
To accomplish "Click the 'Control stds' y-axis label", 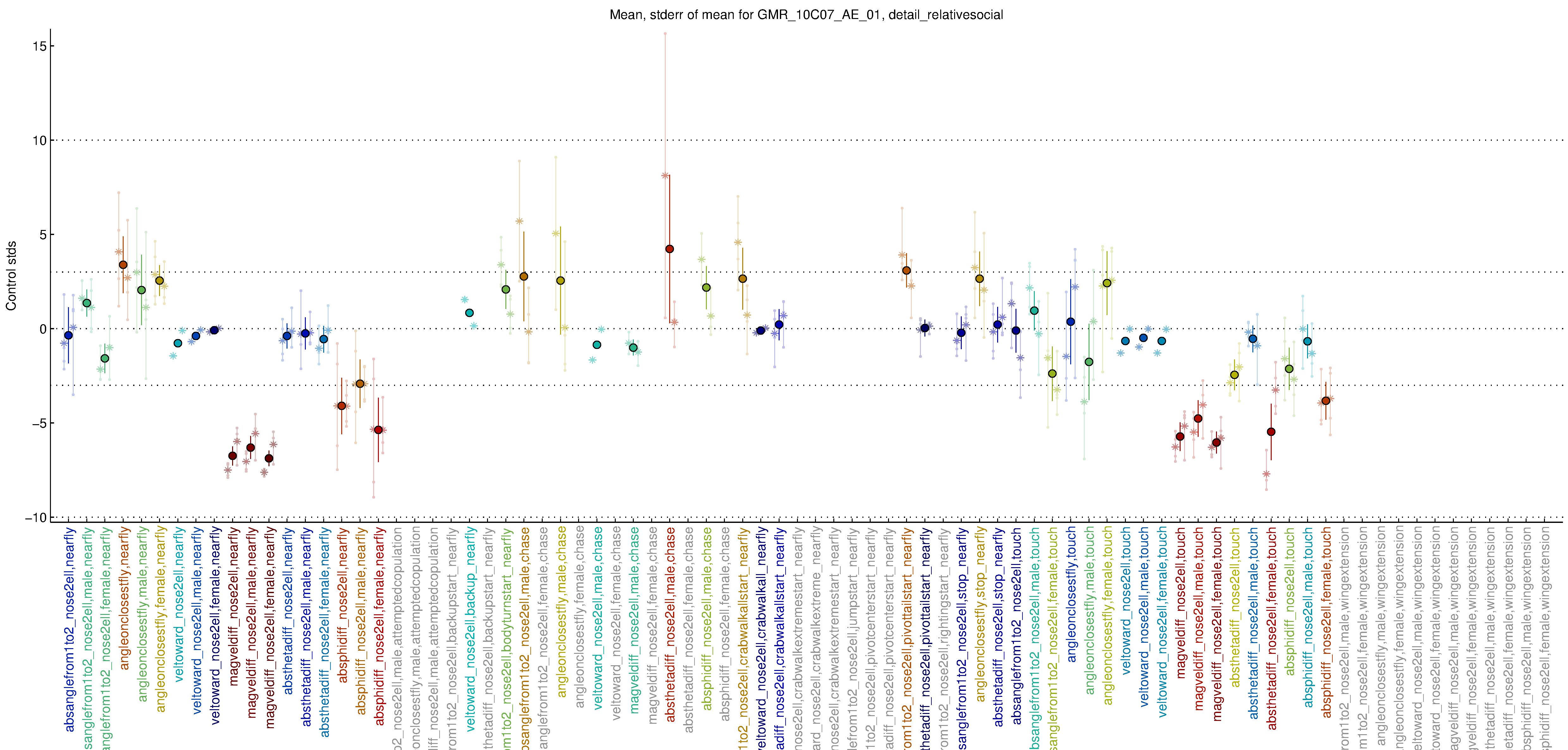I will tap(11, 276).
